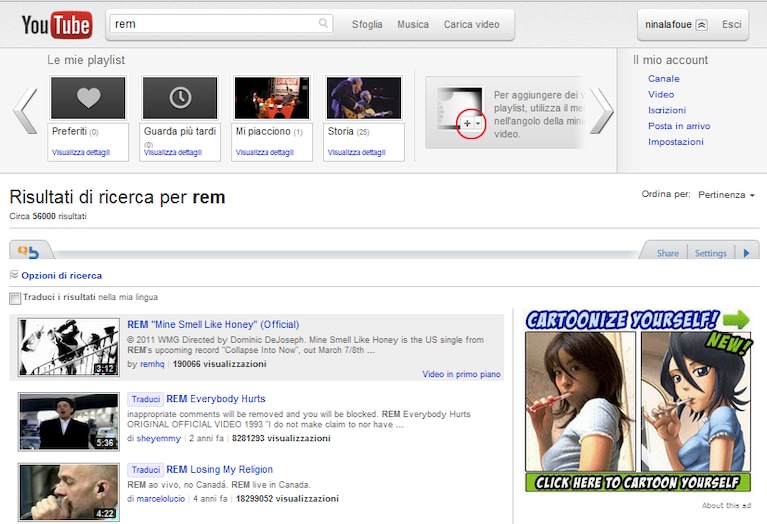
Task: Open Canale in Il mio account
Action: [664, 78]
